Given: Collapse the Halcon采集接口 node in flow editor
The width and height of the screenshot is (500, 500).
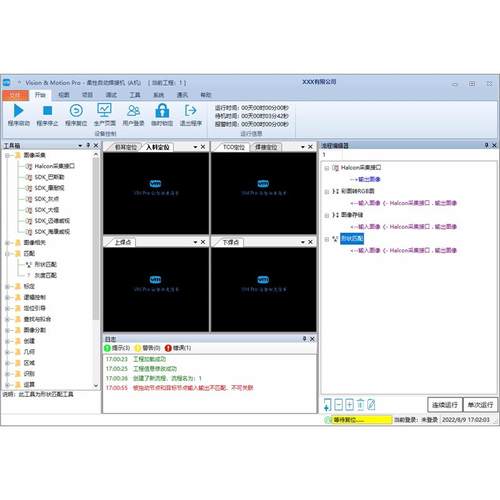Looking at the screenshot, I should pos(327,168).
